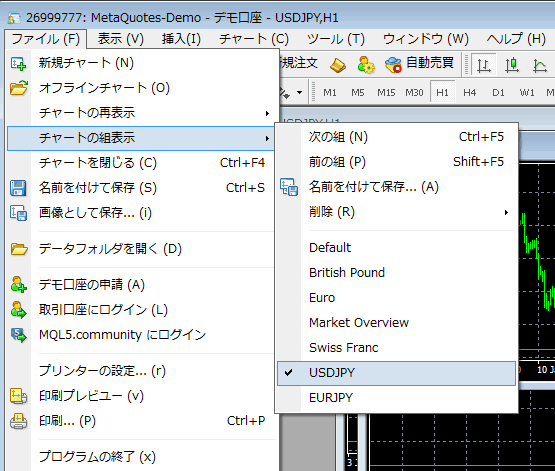Select the M1 timeframe
555x471 pixels.
[x=330, y=93]
